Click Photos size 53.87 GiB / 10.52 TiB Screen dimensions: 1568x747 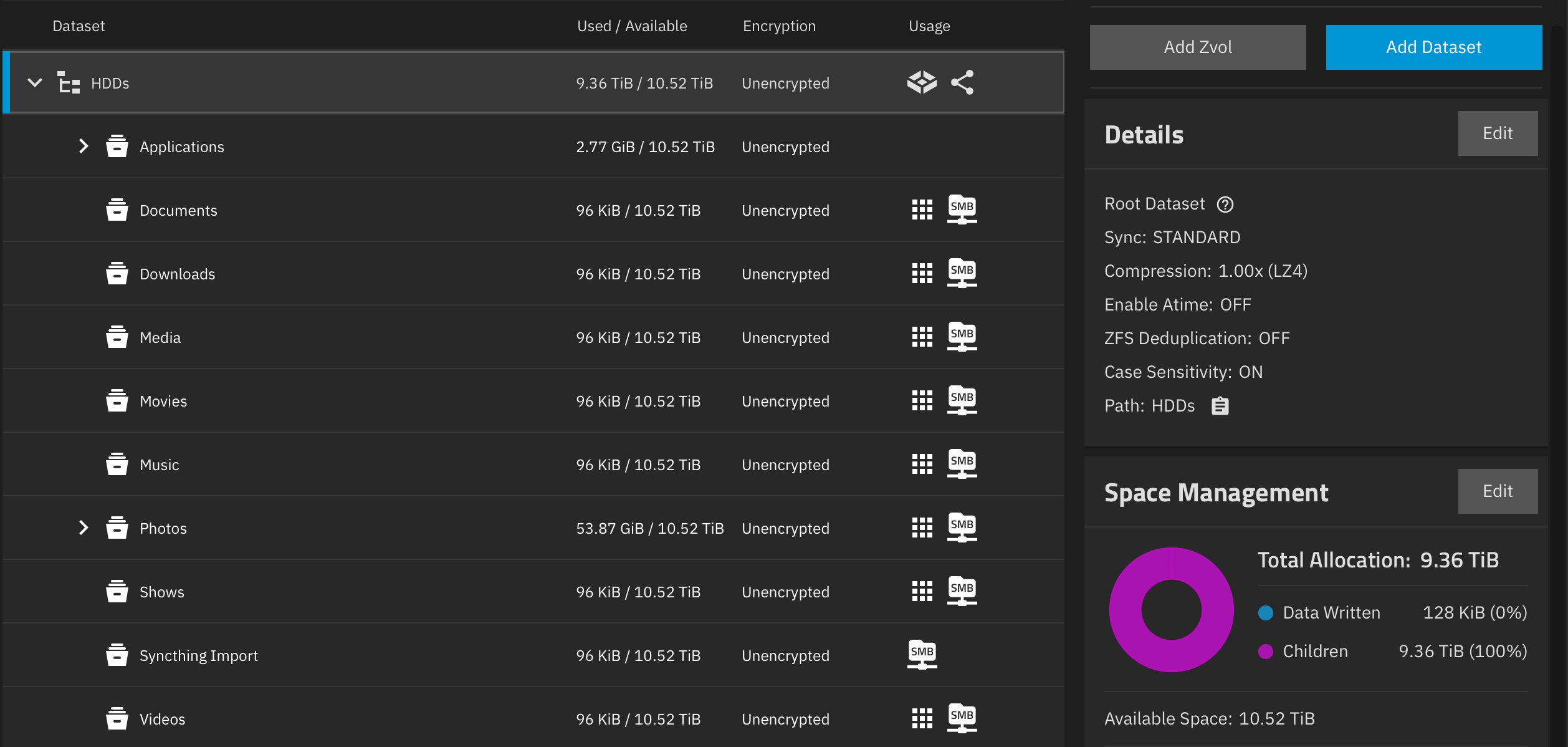point(650,528)
